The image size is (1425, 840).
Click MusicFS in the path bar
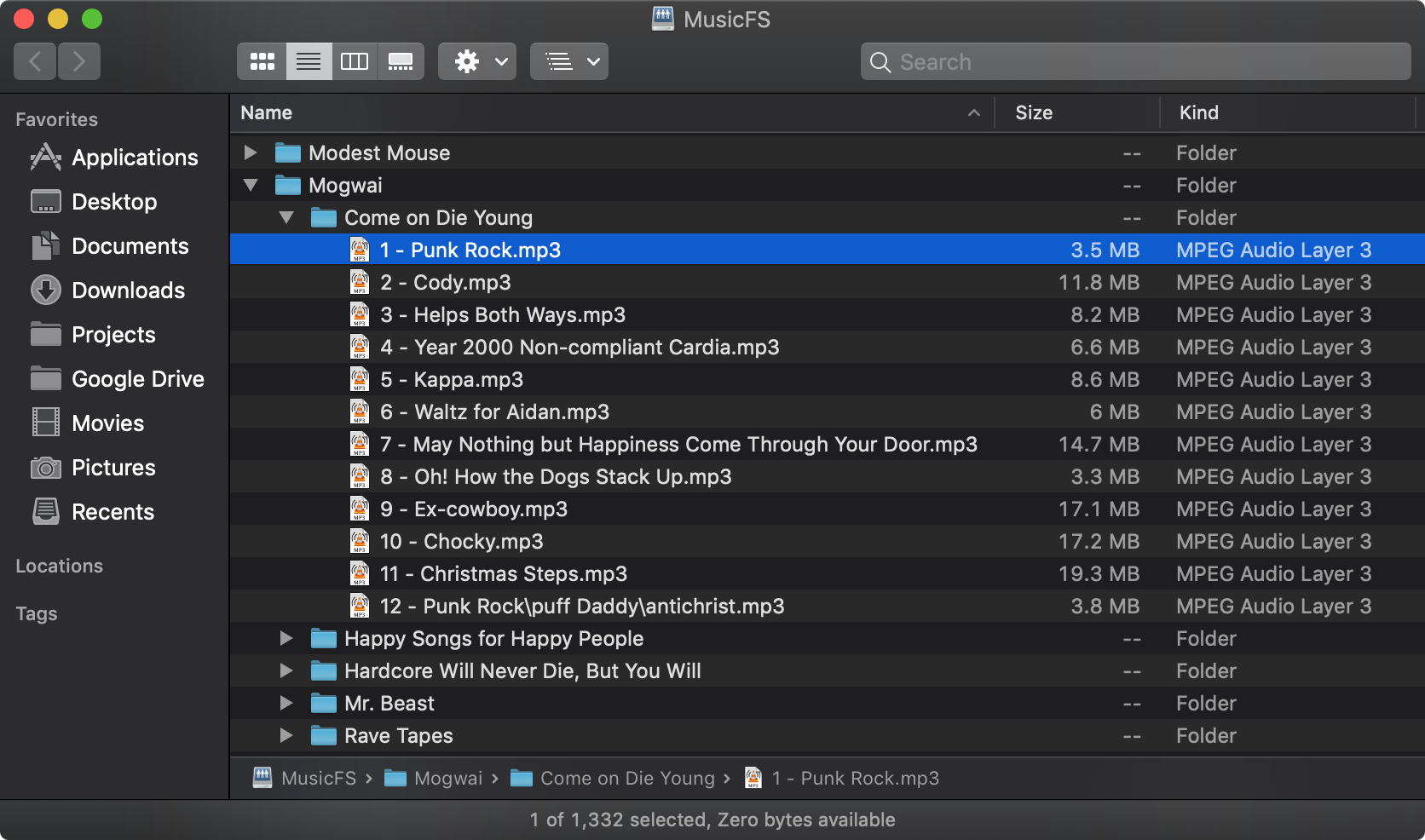tap(318, 778)
